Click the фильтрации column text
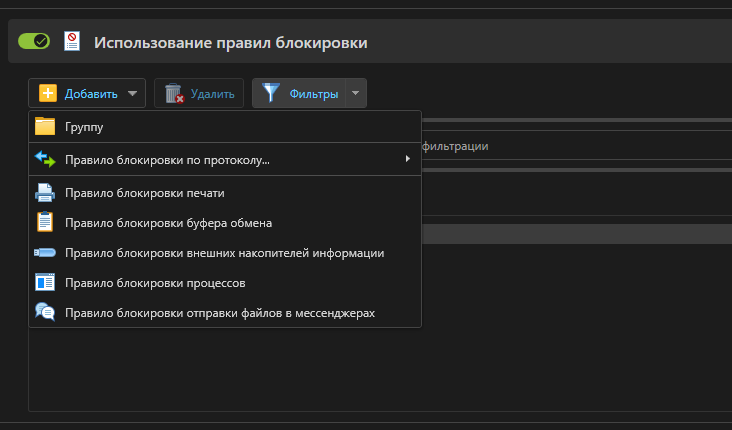The width and height of the screenshot is (732, 430). (x=455, y=146)
